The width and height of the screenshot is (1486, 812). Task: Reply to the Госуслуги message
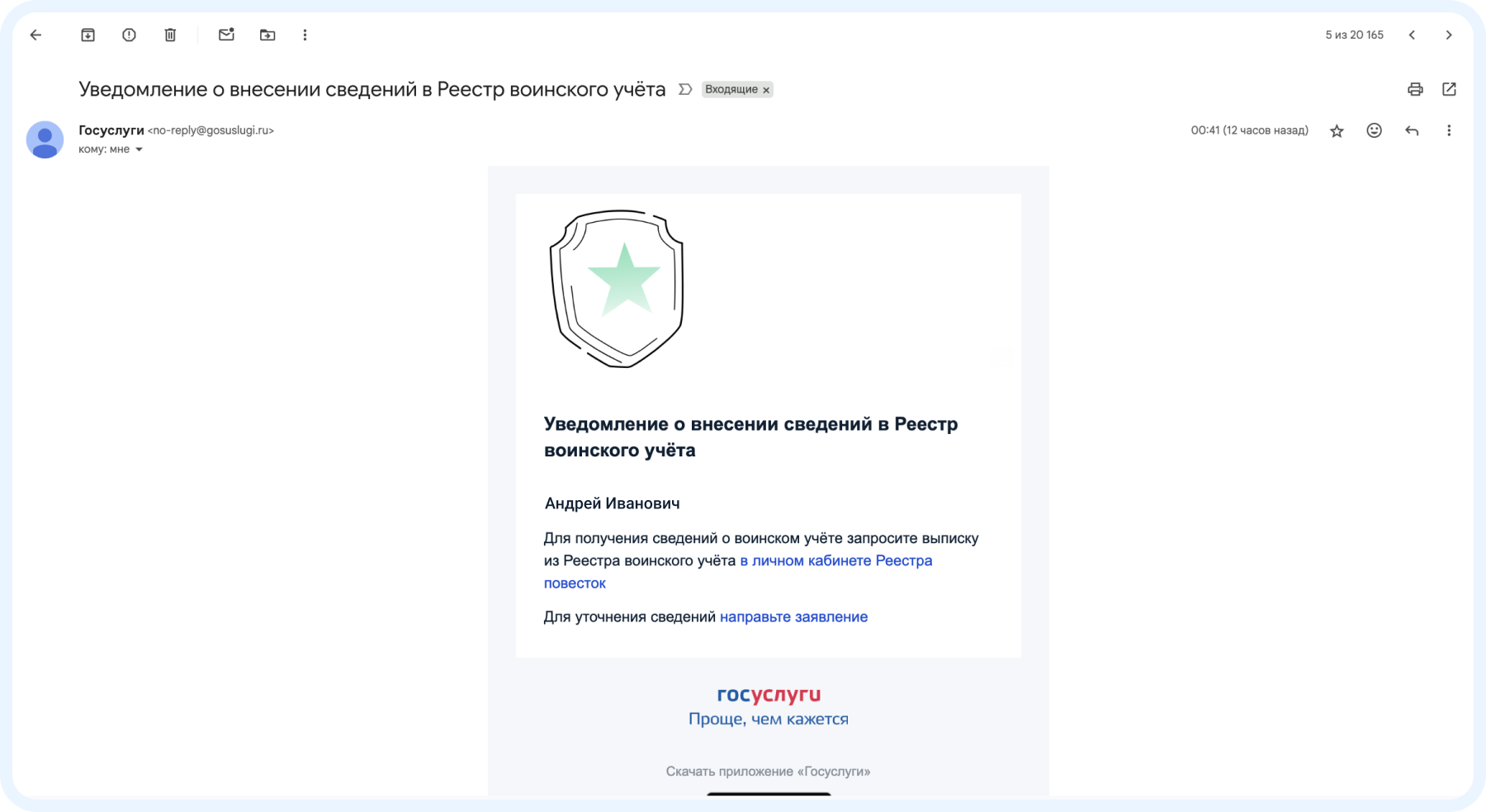(1412, 130)
